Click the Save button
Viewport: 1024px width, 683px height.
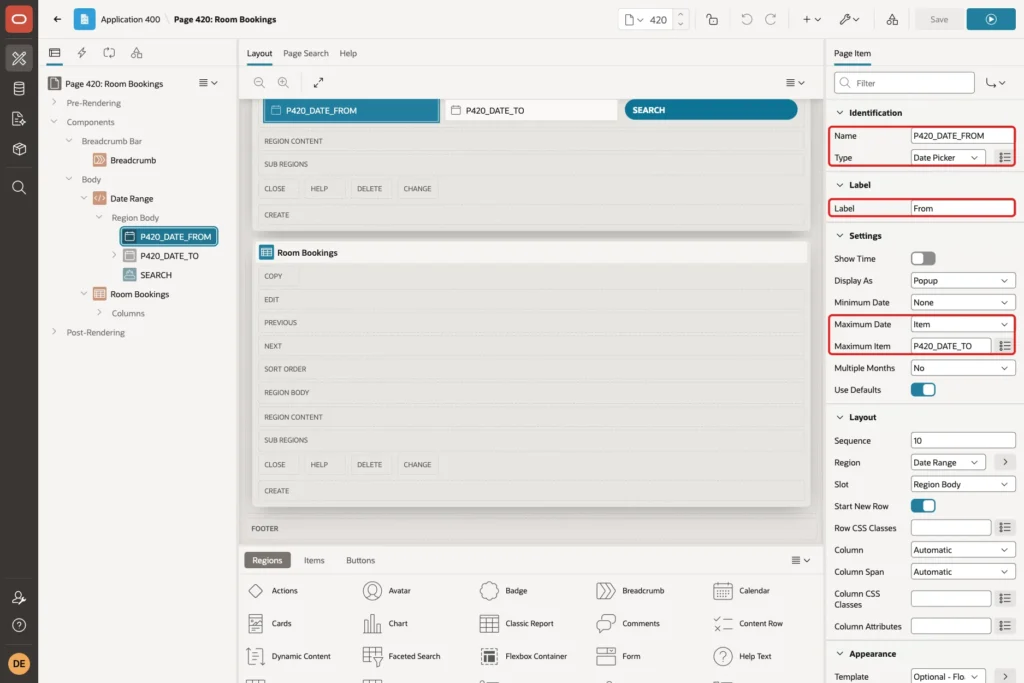coord(938,20)
